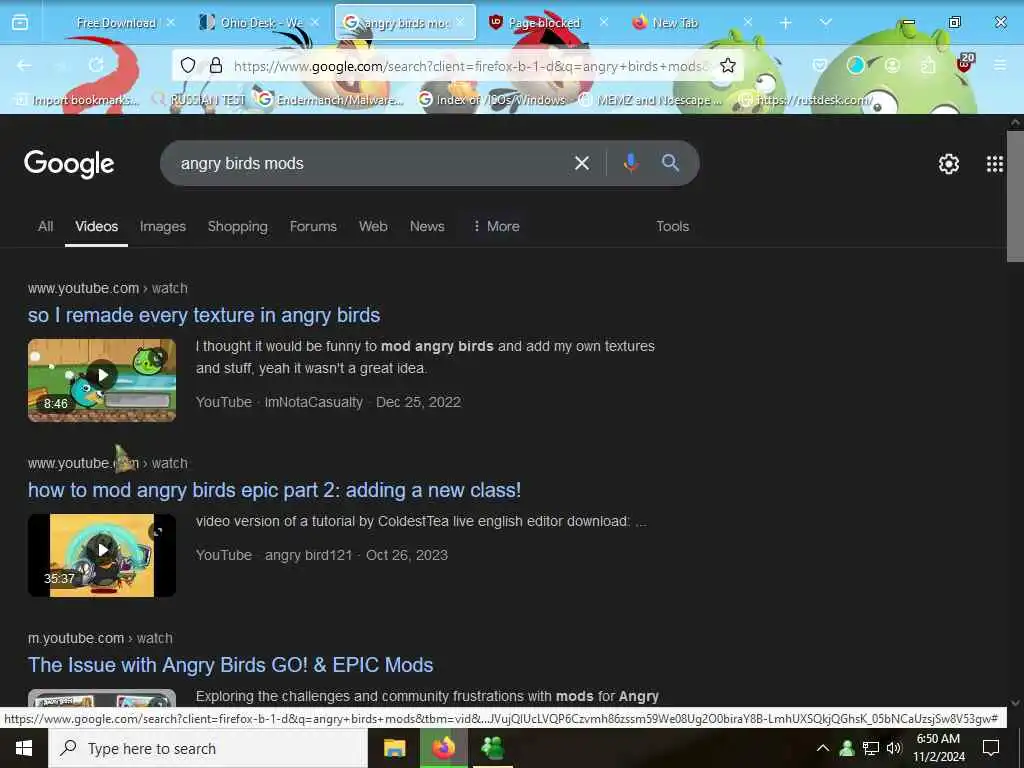Open the rustdesk.com bookmark
The image size is (1024, 768).
(806, 100)
